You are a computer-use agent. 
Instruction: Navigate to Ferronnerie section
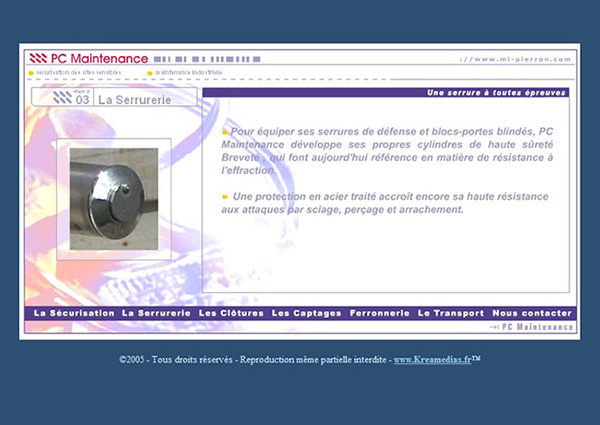(x=380, y=313)
